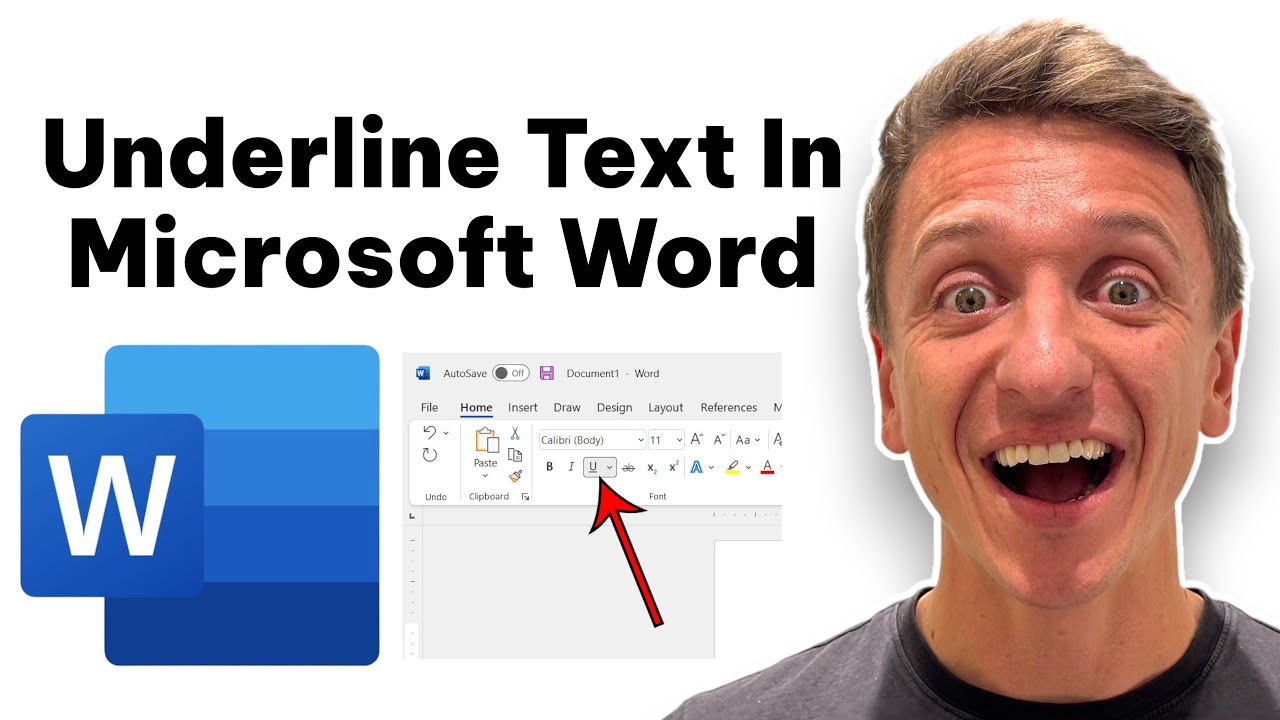Viewport: 1280px width, 720px height.
Task: Click the Redo icon
Action: 430,455
